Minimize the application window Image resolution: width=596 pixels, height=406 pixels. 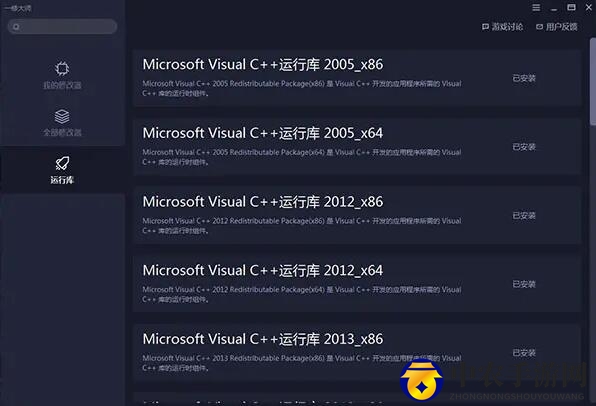coord(554,9)
